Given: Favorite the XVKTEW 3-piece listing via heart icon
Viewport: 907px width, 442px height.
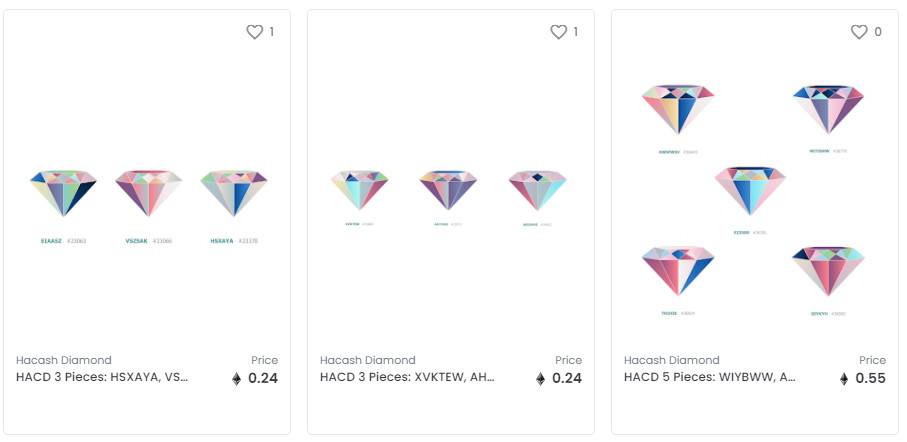Looking at the screenshot, I should (x=558, y=32).
